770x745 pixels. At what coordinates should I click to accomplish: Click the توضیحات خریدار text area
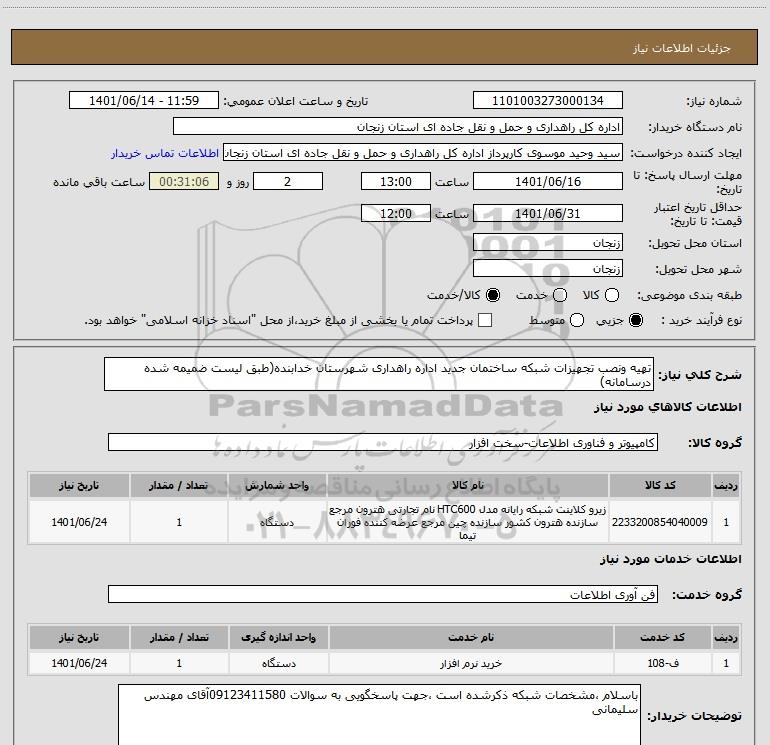coord(379,715)
